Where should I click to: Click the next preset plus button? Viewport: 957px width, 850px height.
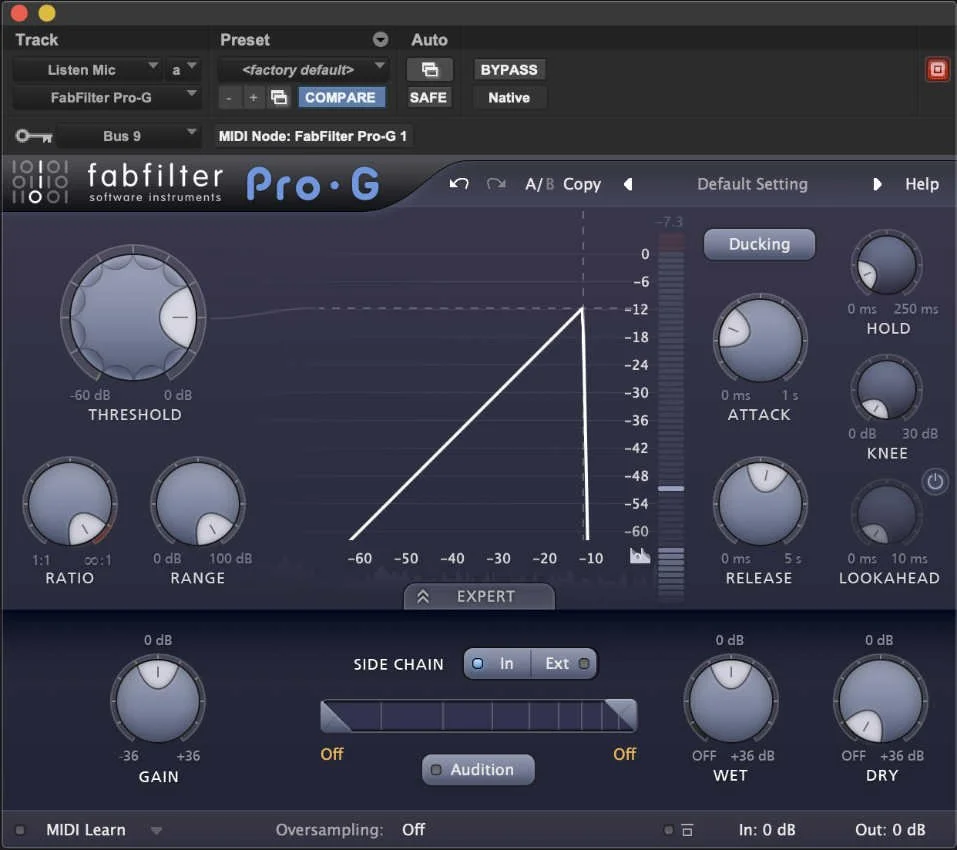[253, 98]
